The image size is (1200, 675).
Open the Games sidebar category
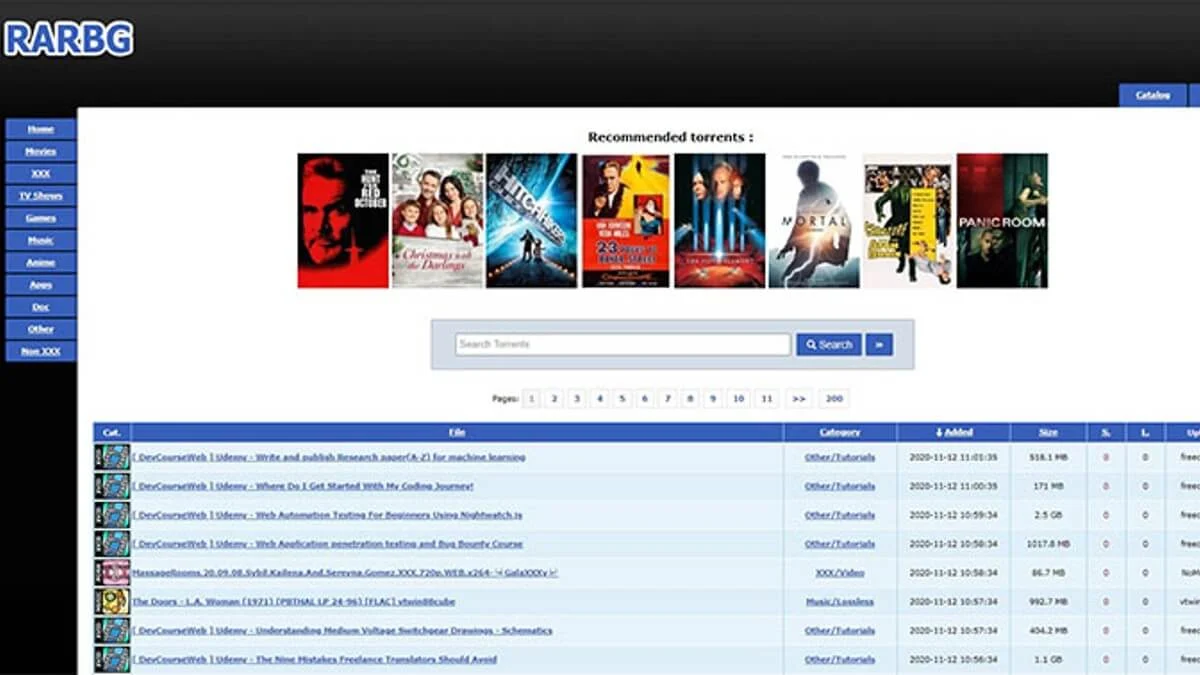pyautogui.click(x=41, y=218)
